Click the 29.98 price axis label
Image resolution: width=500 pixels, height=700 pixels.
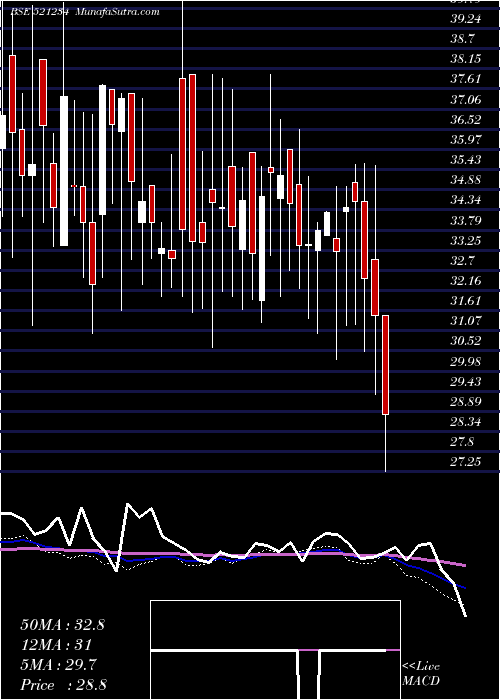pyautogui.click(x=466, y=361)
